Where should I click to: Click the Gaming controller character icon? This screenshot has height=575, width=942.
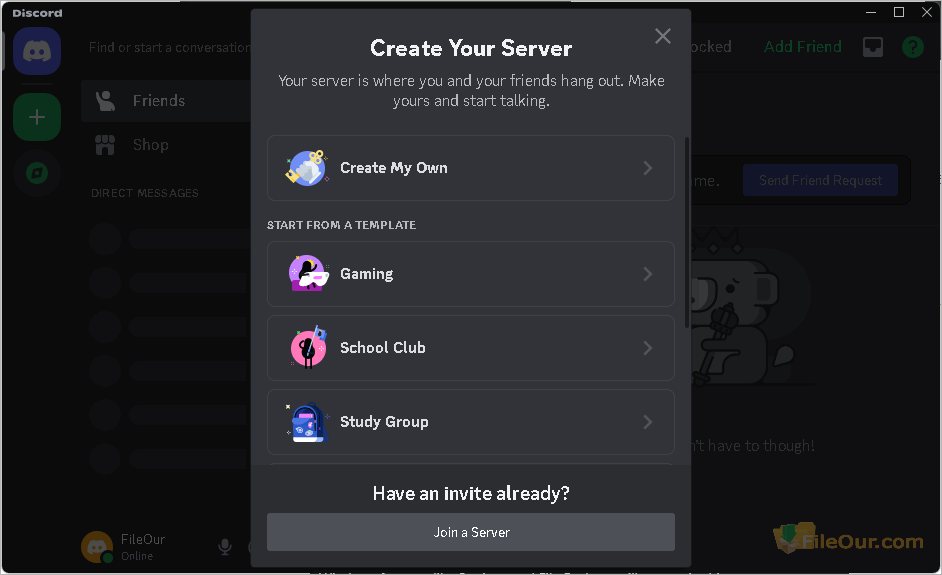point(309,273)
